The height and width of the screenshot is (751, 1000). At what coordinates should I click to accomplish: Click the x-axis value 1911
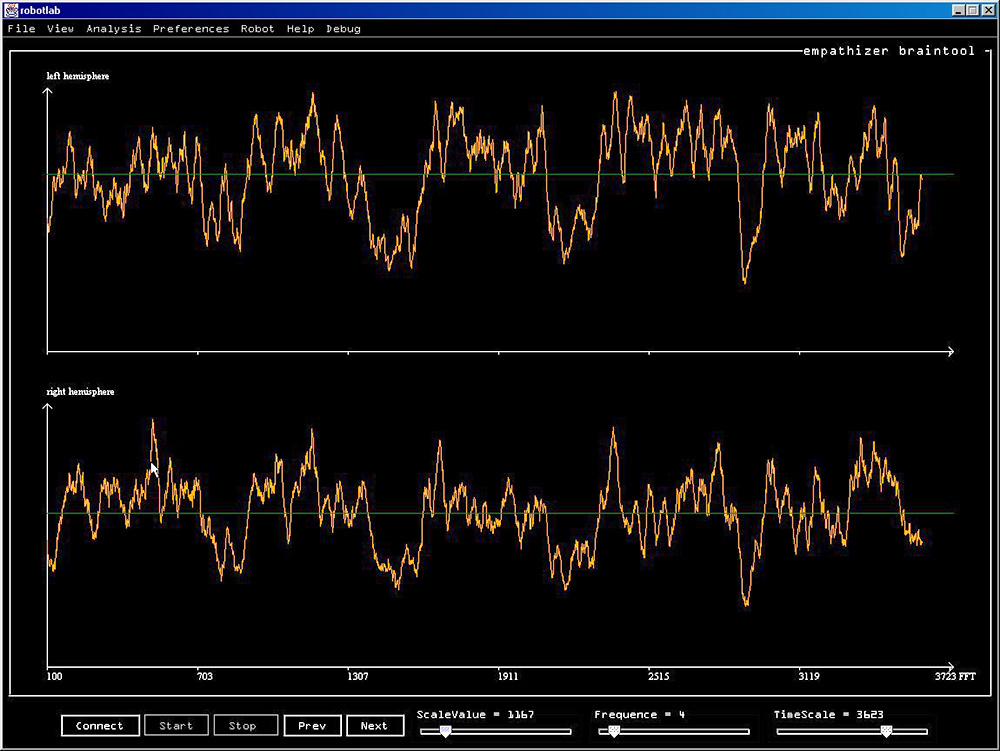[x=508, y=676]
